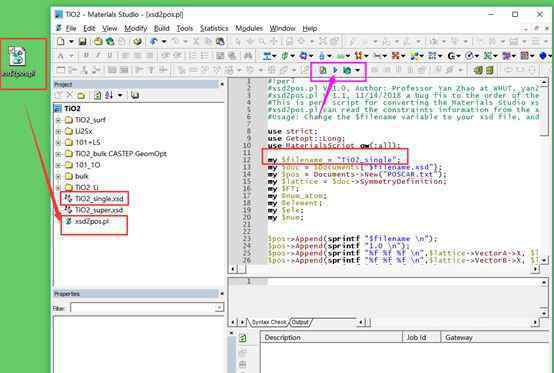Click the yellow open-folder icon in the toolbar

point(98,42)
